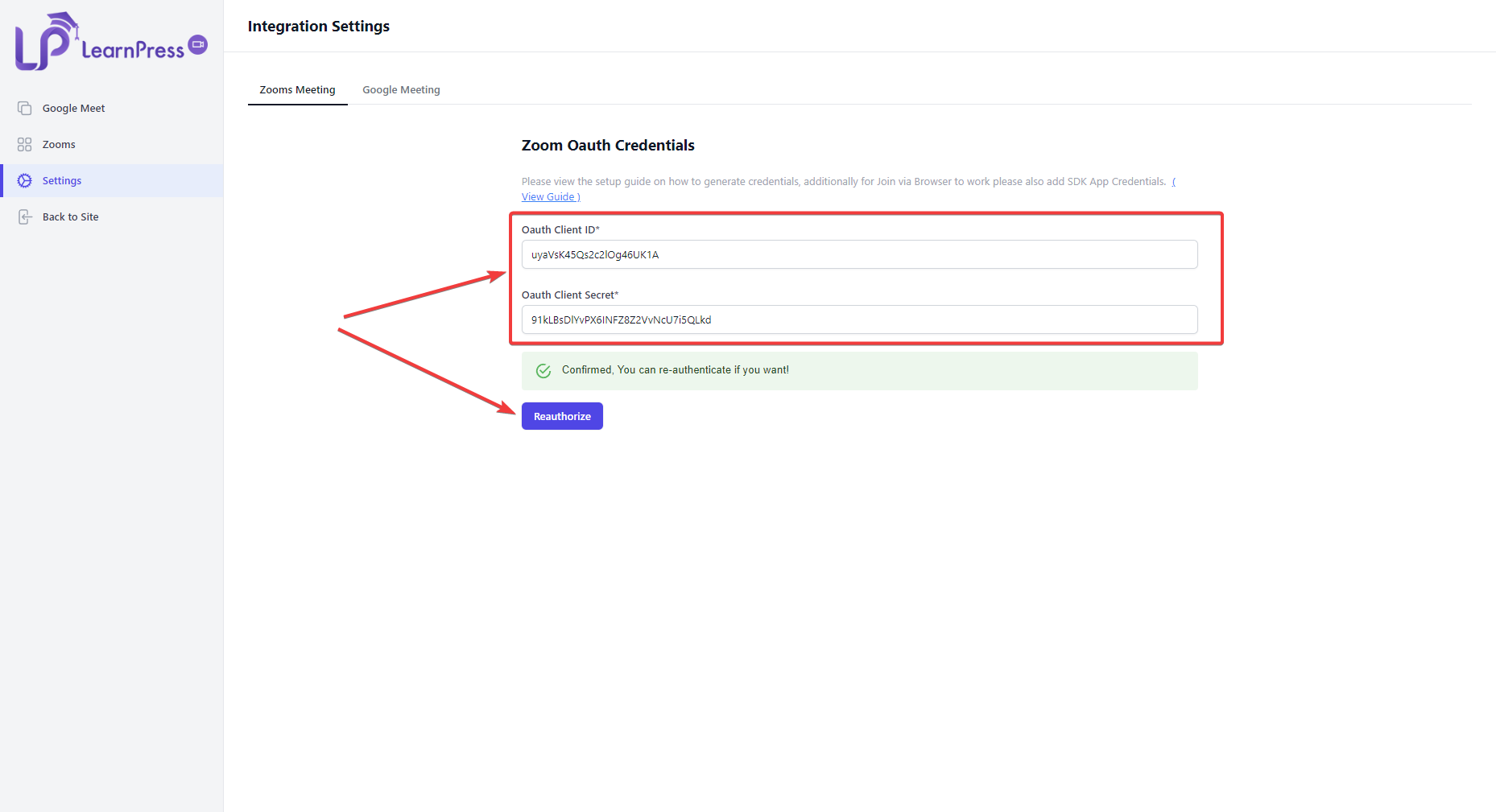Focus the Oauth Client Secret input field
This screenshot has height=812, width=1496.
point(859,319)
